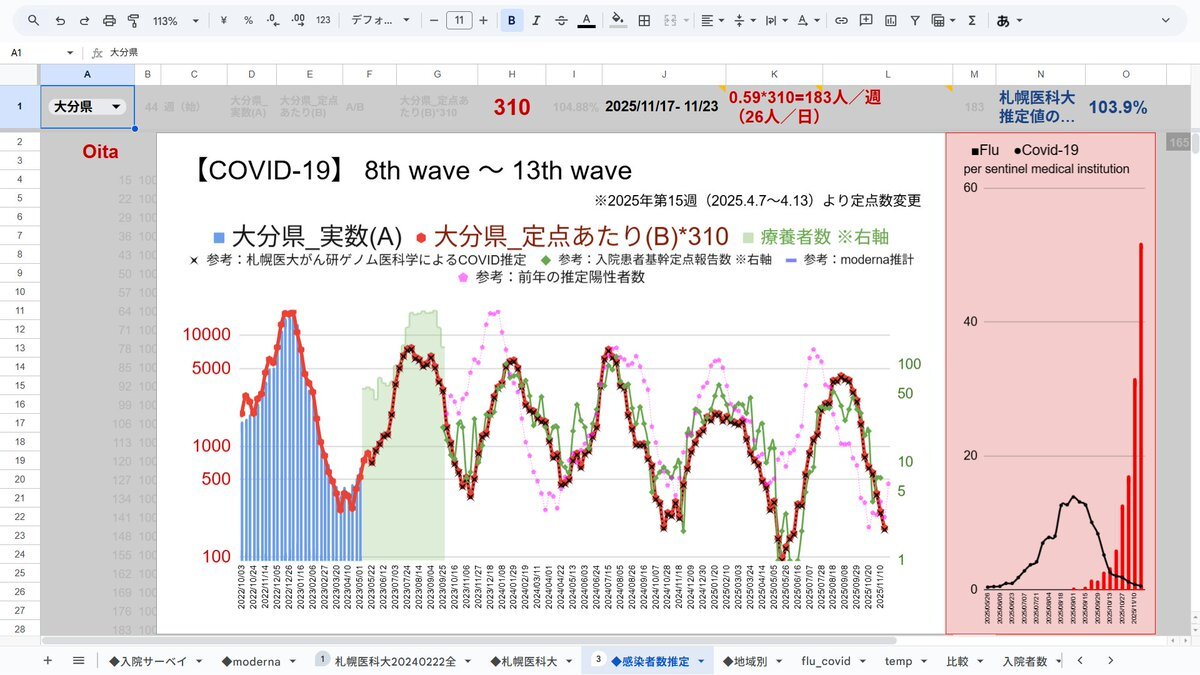Toggle strikethrough formatting
Viewport: 1200px width, 675px height.
tap(560, 20)
